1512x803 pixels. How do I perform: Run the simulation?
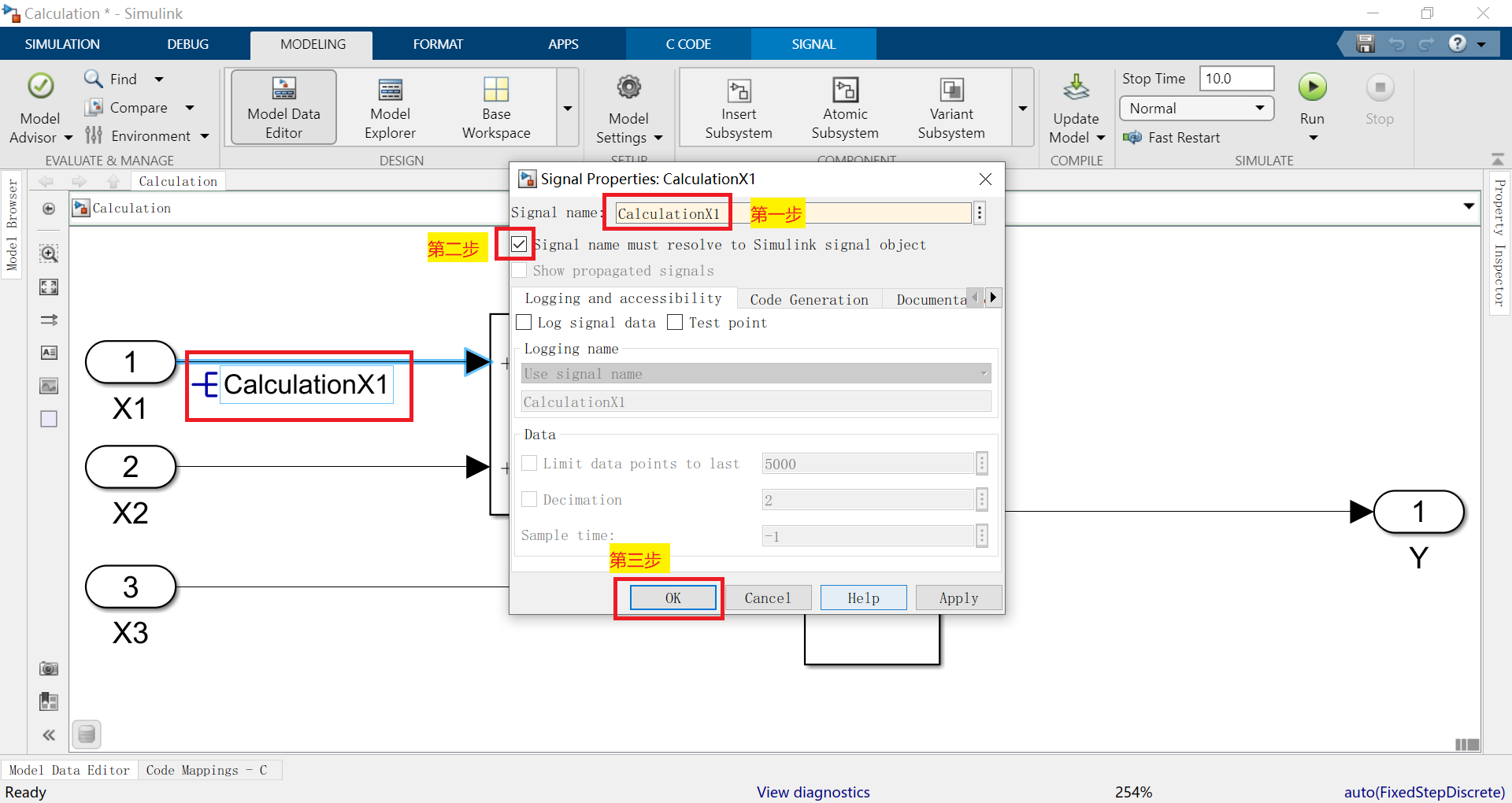1312,88
